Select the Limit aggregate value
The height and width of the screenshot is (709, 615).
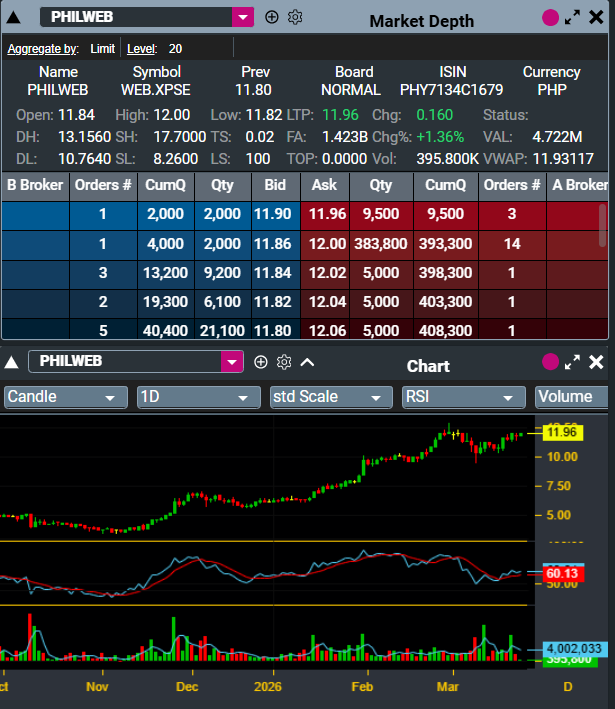click(103, 49)
